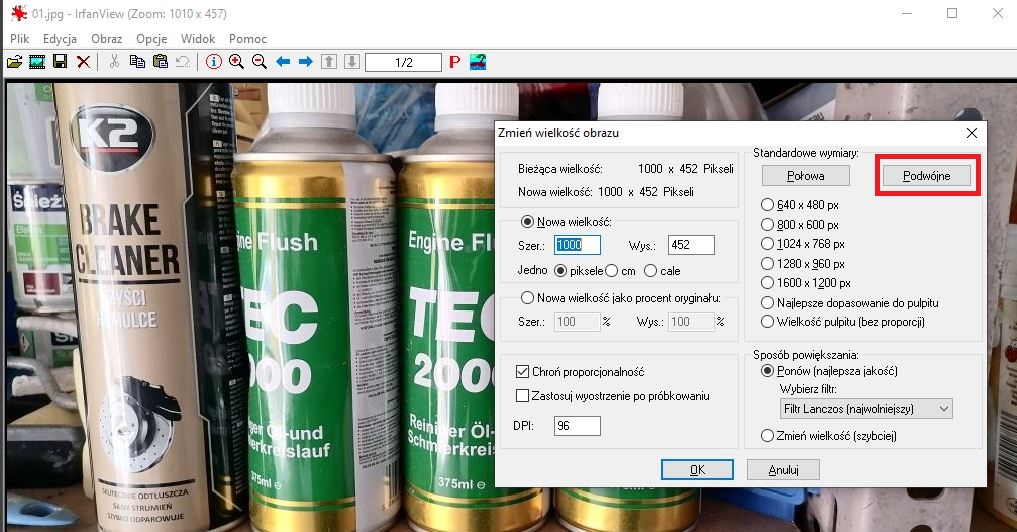Viewport: 1017px width, 532px height.
Task: Select Ponów (najlepsza jakość) option
Action: [x=767, y=371]
